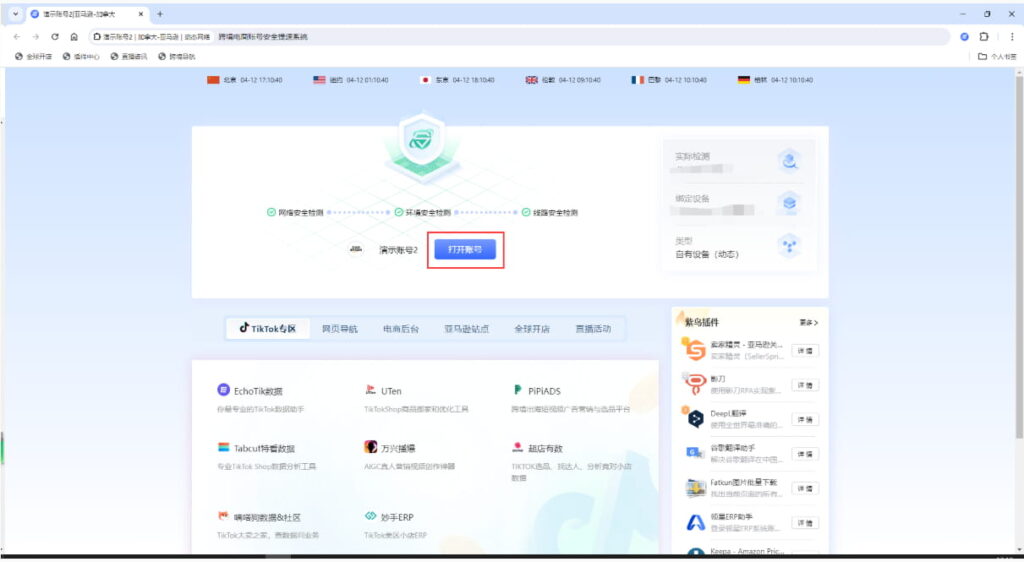Screen dimensions: 1024x562
Task: Click the DeepL翻译 plugin icon
Action: pyautogui.click(x=696, y=419)
